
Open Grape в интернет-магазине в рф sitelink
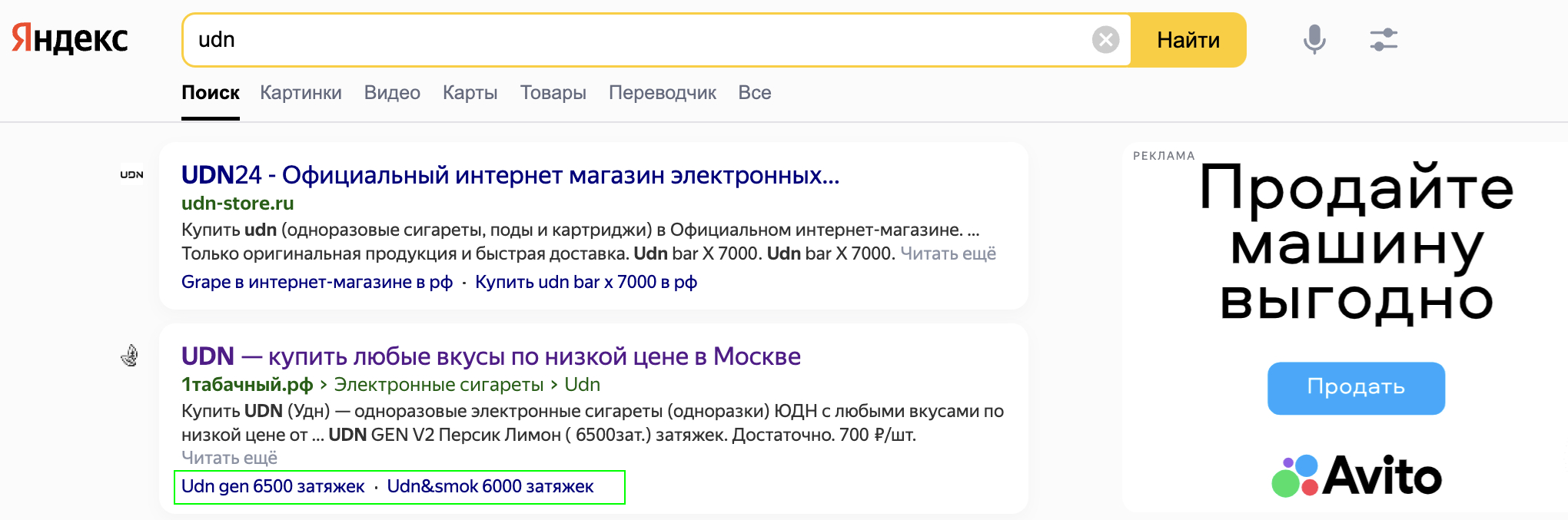(x=317, y=282)
